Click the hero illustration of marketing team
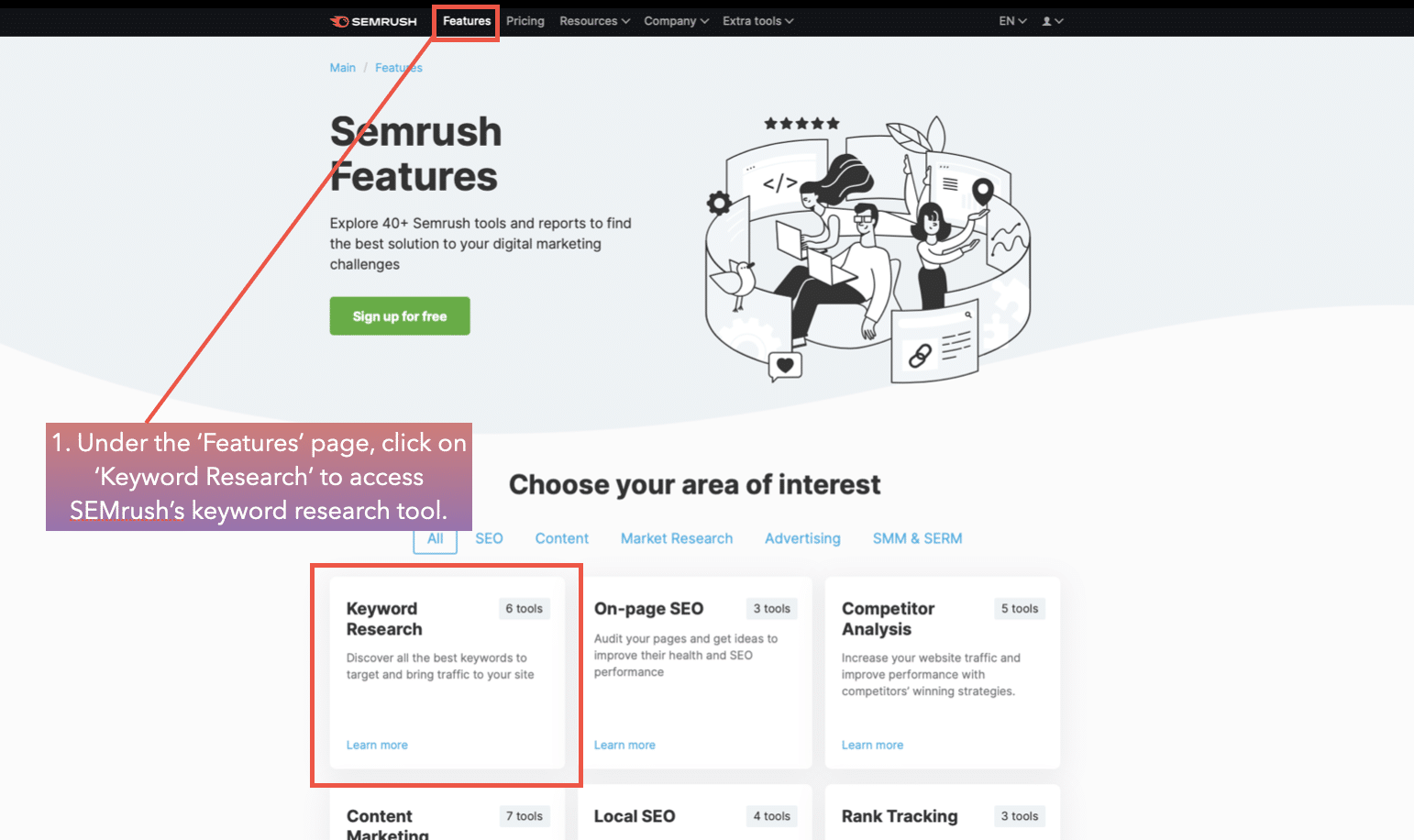This screenshot has width=1414, height=840. point(867,249)
